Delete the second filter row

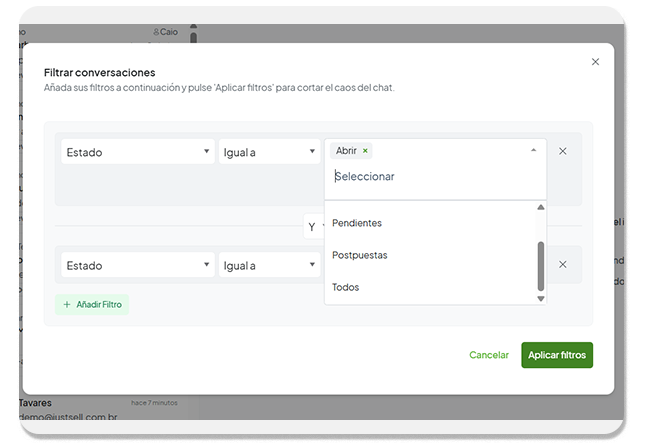point(562,265)
